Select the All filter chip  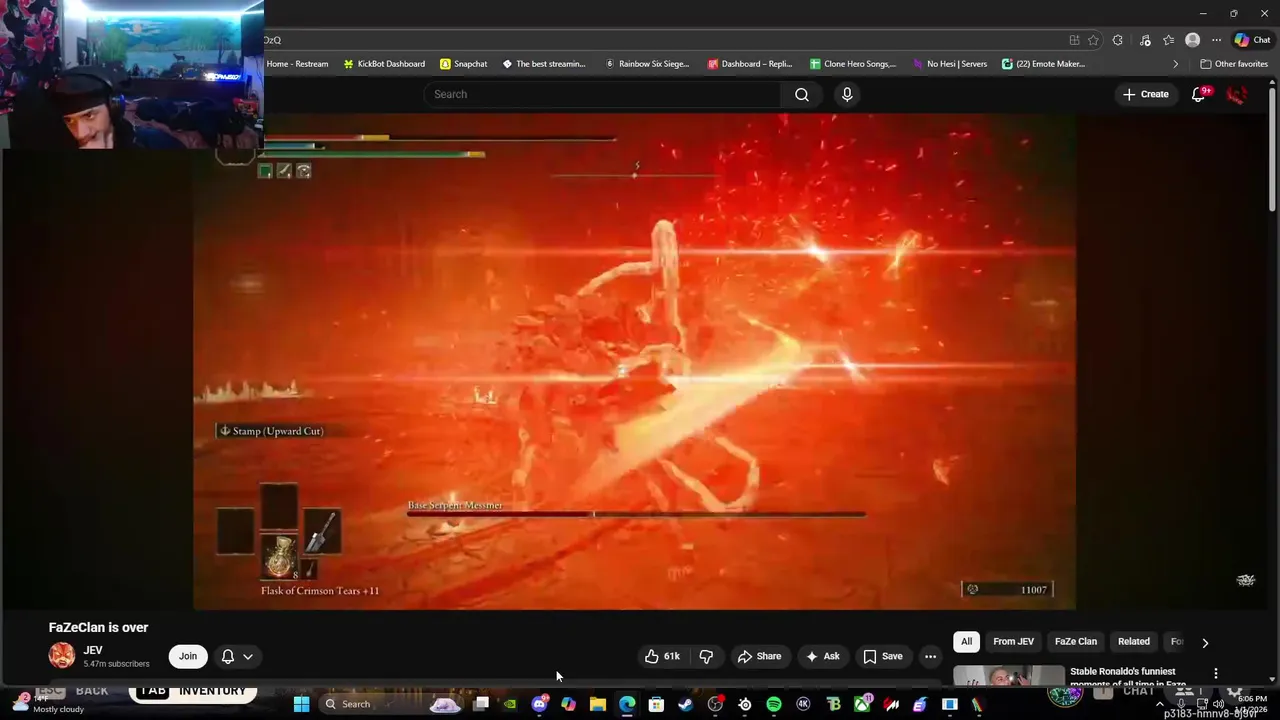966,642
